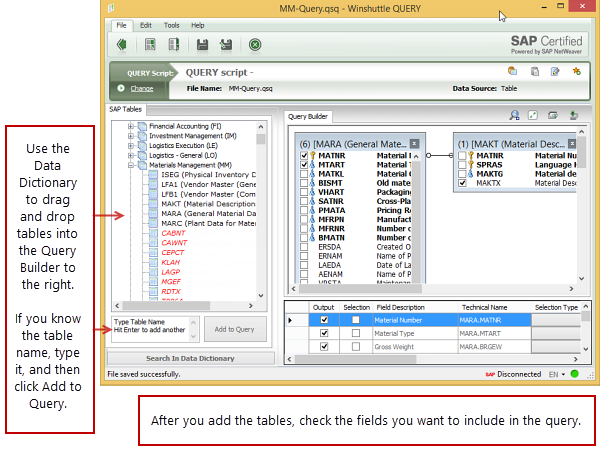Click the SAP Tables horizontal scrollbar thumb
The height and width of the screenshot is (455, 600).
166,306
